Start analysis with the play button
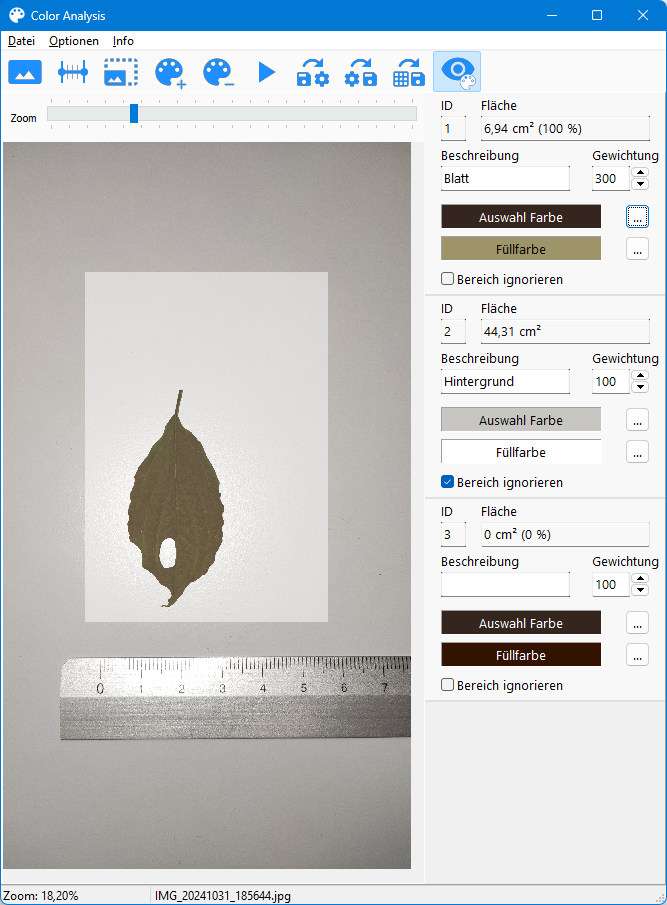This screenshot has width=667, height=905. coord(266,72)
